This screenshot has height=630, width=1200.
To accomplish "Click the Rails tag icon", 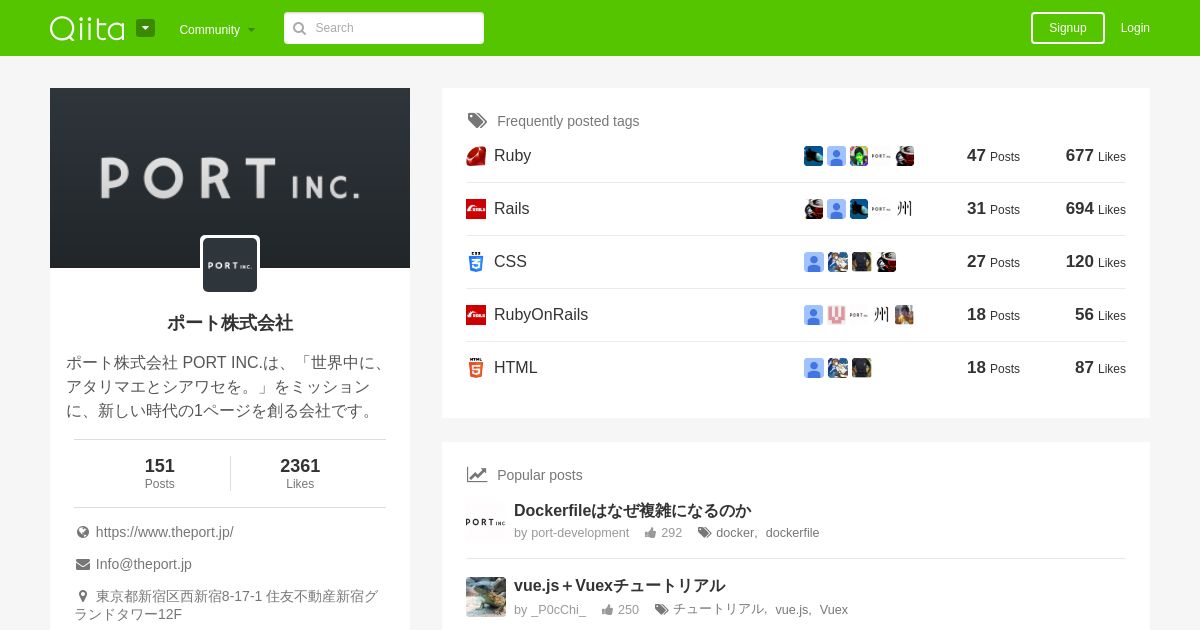I will tap(476, 209).
